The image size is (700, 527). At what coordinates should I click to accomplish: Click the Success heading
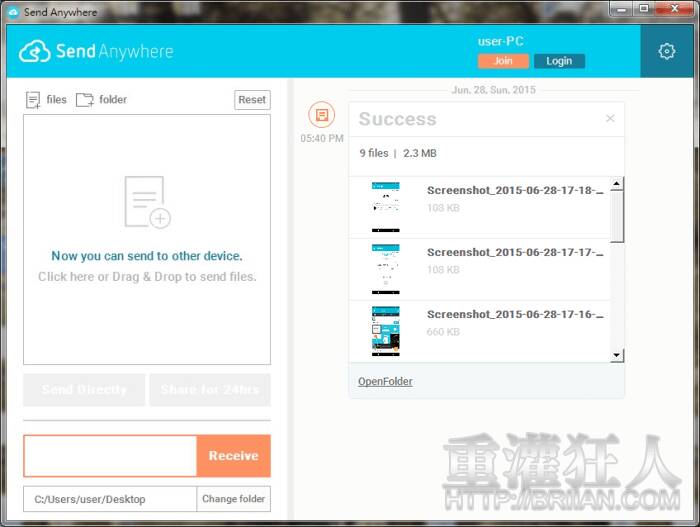[x=397, y=119]
